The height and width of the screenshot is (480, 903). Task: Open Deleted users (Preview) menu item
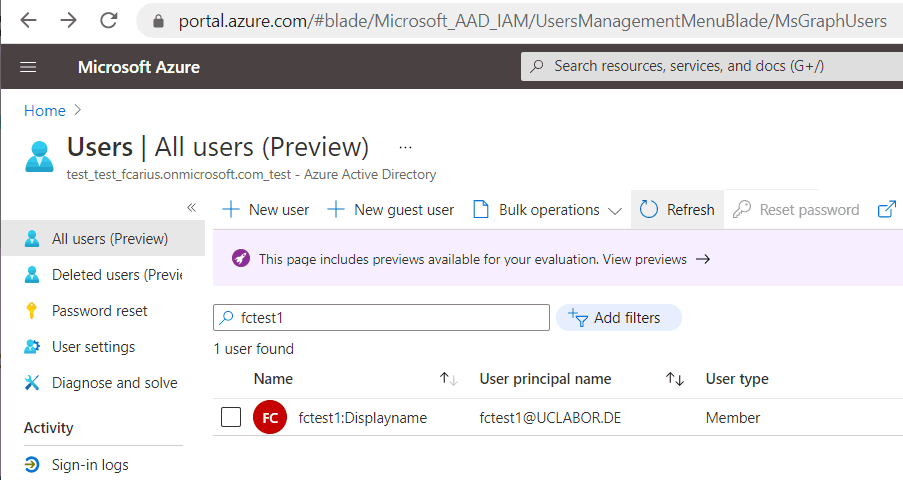click(103, 275)
